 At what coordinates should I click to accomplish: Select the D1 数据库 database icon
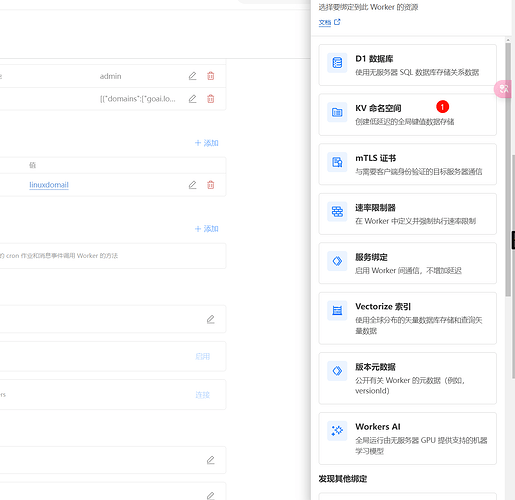[337, 63]
